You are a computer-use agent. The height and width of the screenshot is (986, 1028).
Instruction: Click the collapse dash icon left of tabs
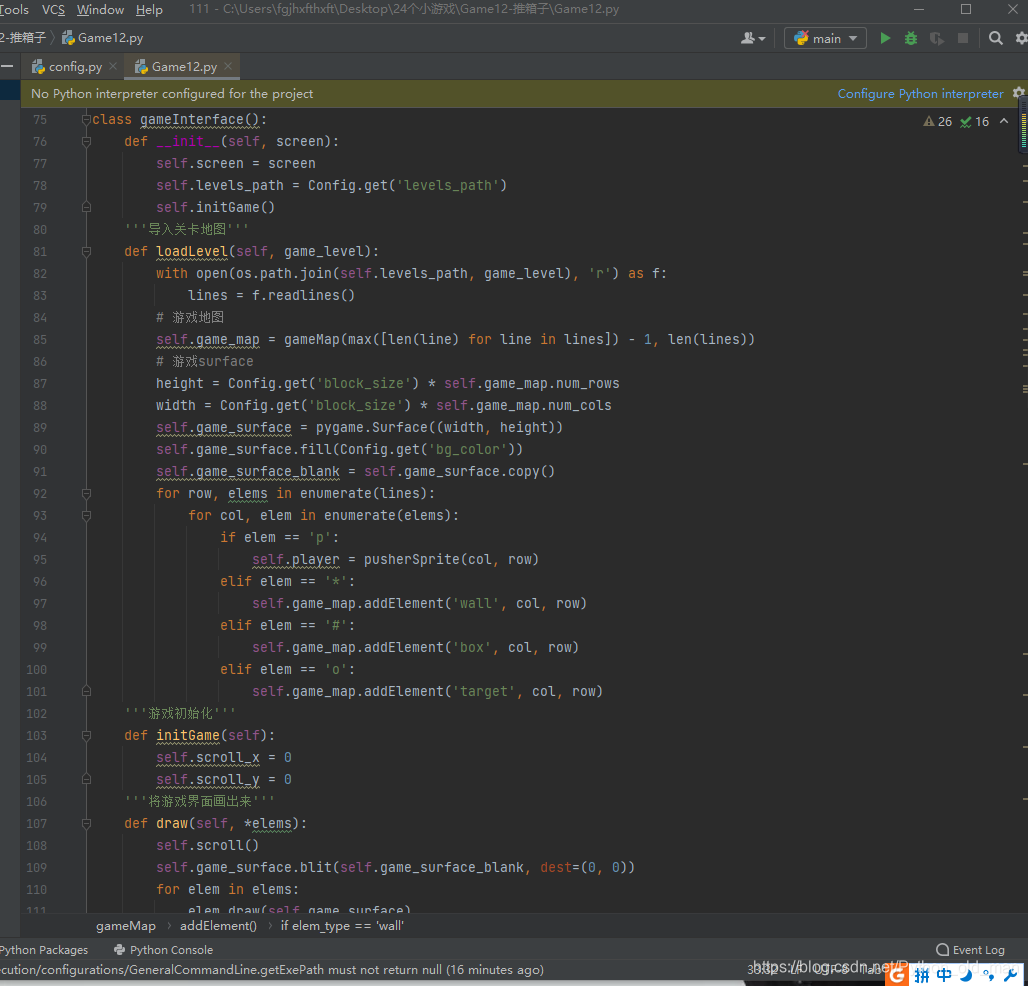(x=7, y=66)
